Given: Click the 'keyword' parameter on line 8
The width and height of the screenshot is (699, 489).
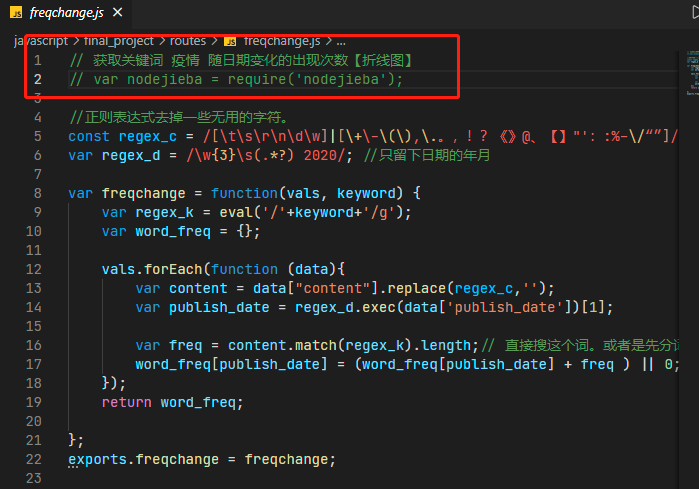Looking at the screenshot, I should point(366,193).
